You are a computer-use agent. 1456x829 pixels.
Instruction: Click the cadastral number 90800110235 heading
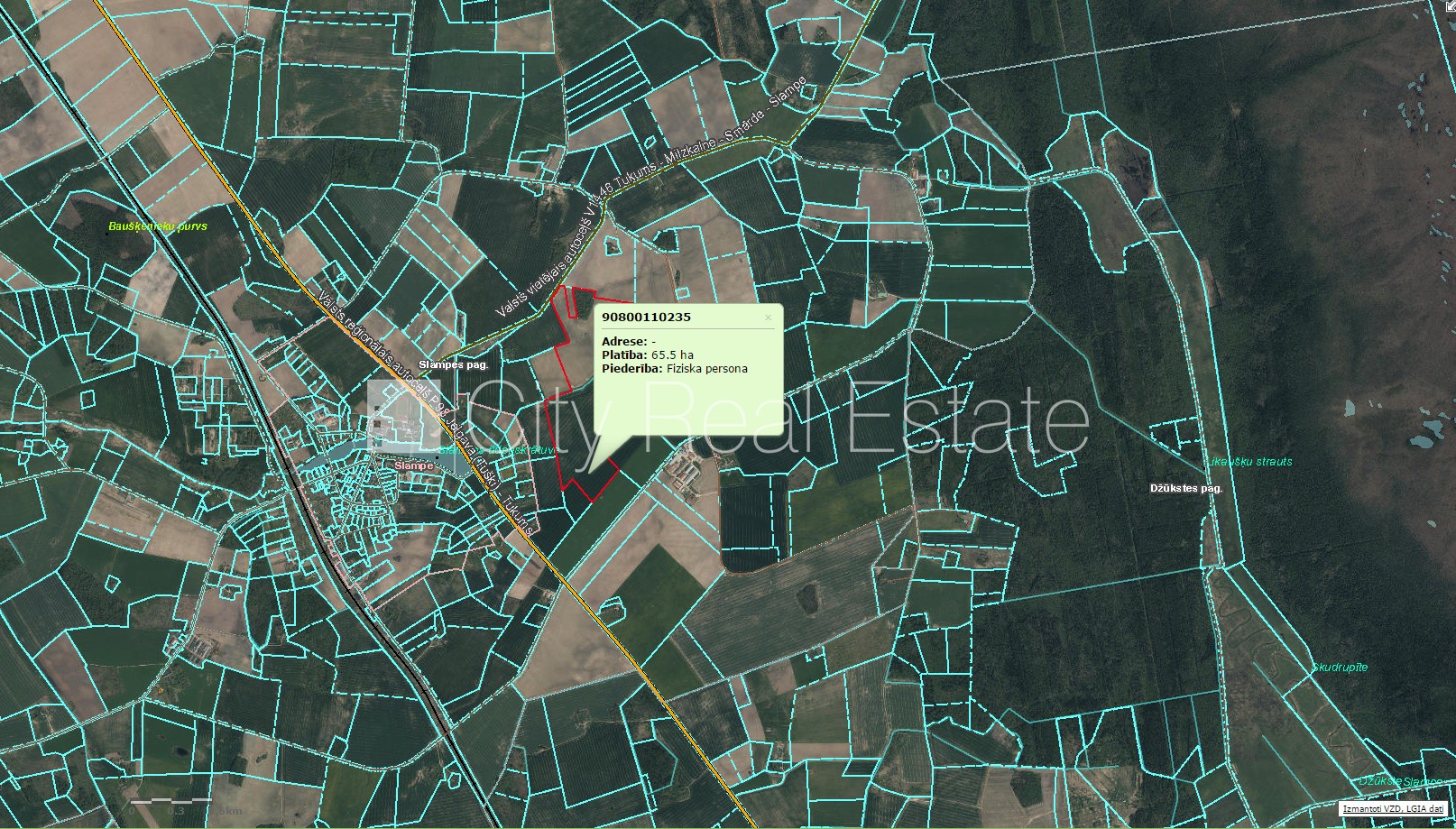pos(646,318)
